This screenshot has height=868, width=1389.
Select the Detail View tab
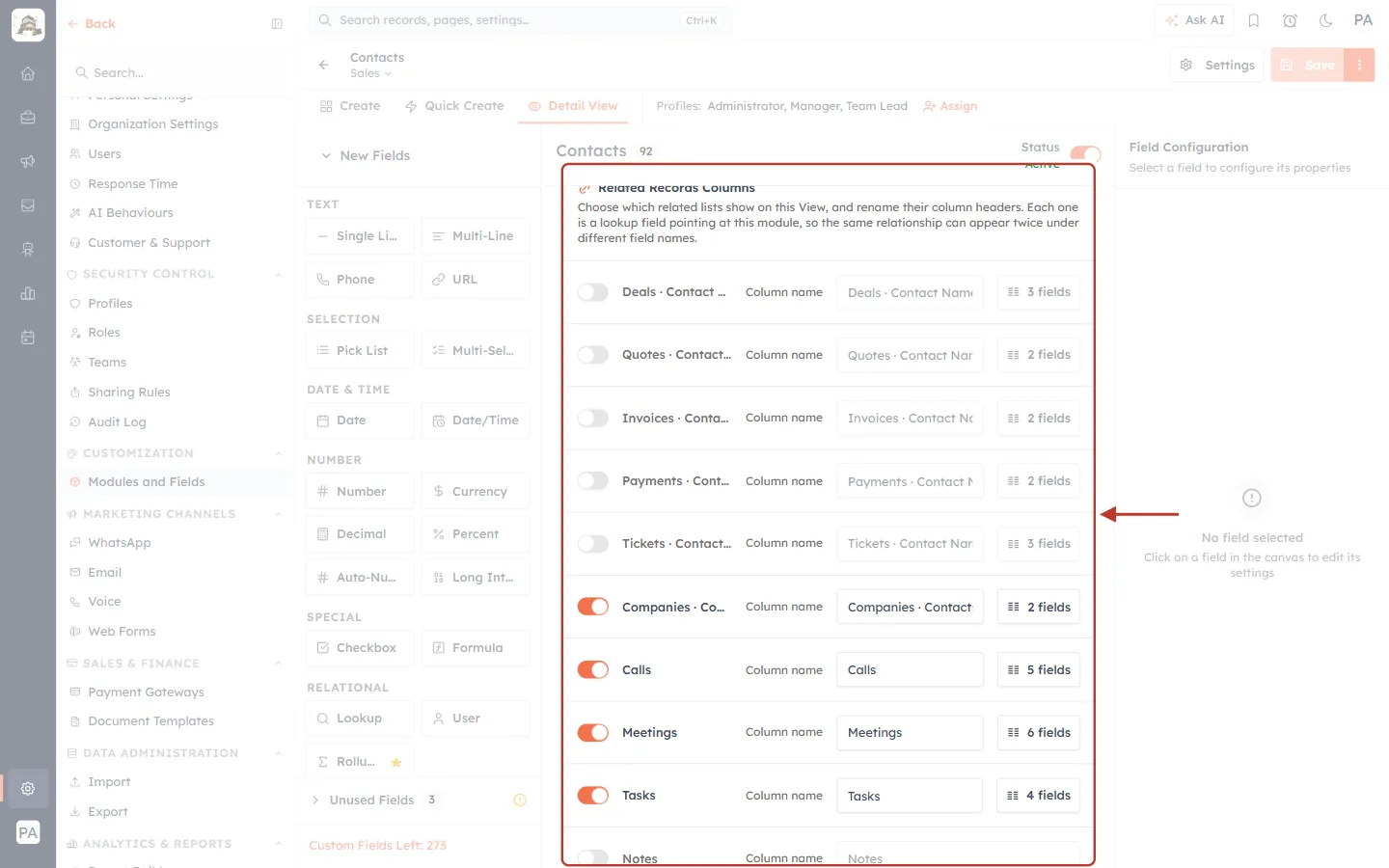click(x=573, y=106)
